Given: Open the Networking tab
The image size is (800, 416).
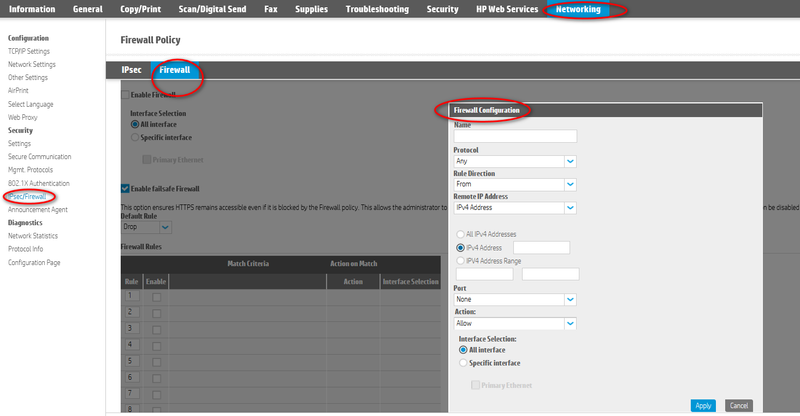Looking at the screenshot, I should (579, 9).
